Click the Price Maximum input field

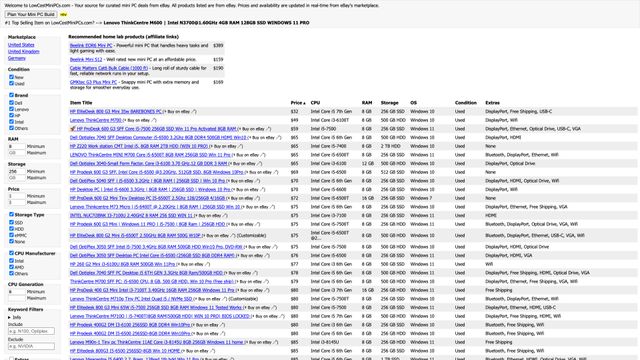(16, 202)
